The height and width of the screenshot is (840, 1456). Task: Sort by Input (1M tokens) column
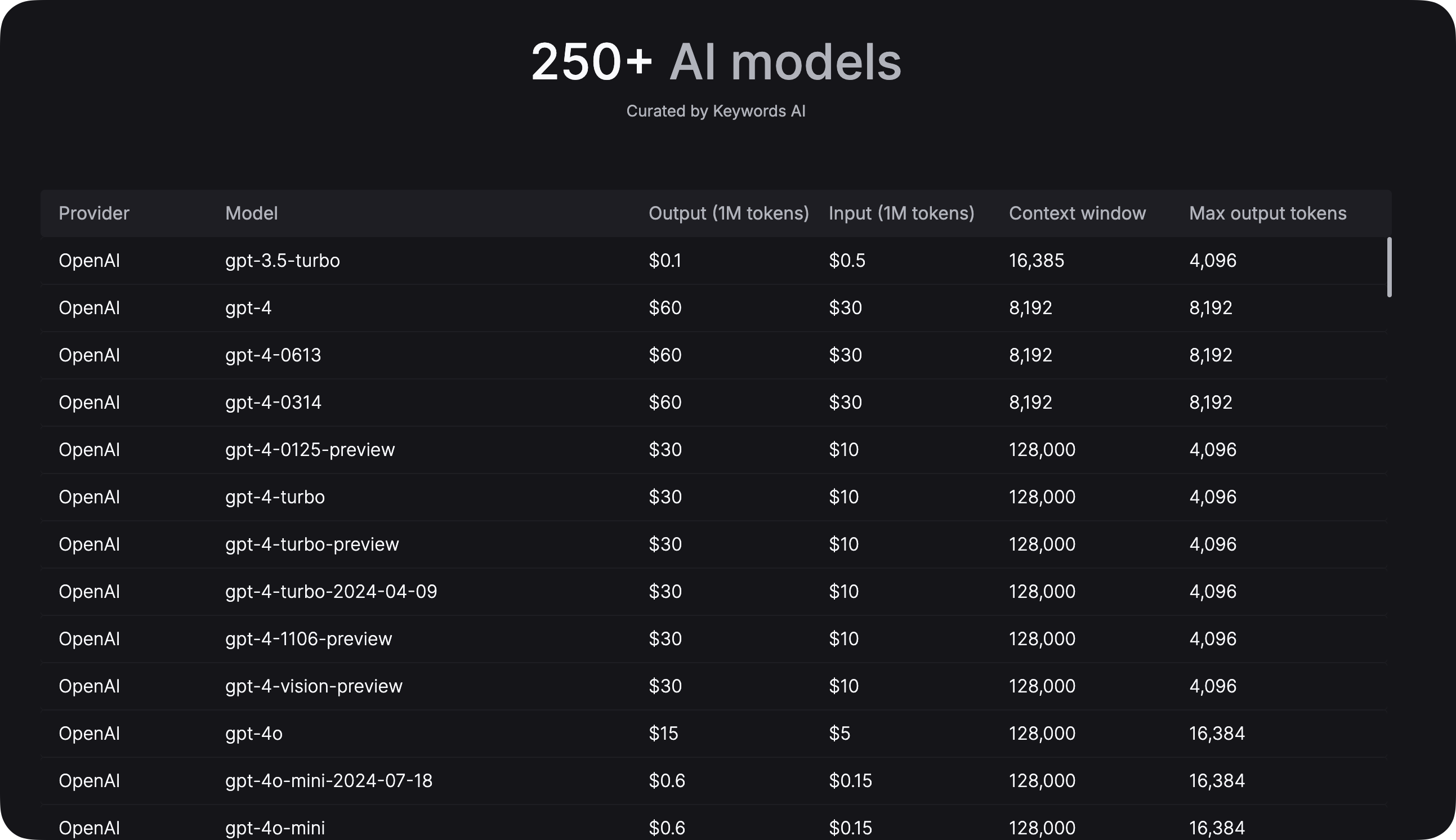(901, 213)
